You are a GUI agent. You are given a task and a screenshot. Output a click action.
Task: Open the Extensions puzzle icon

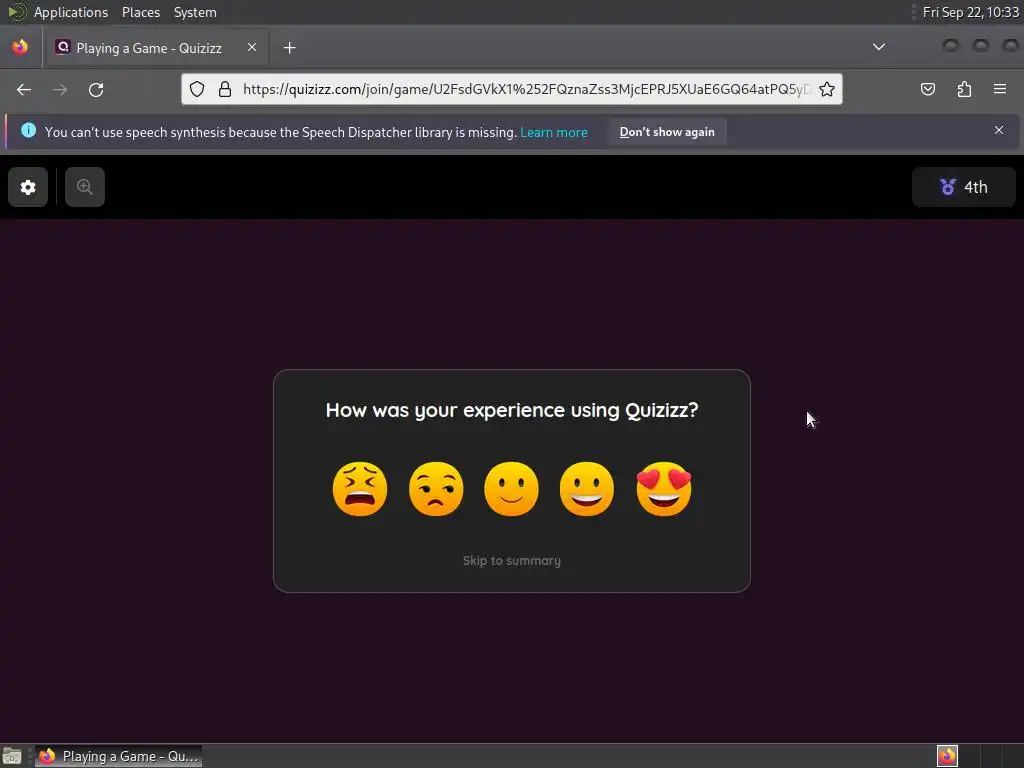pyautogui.click(x=964, y=89)
